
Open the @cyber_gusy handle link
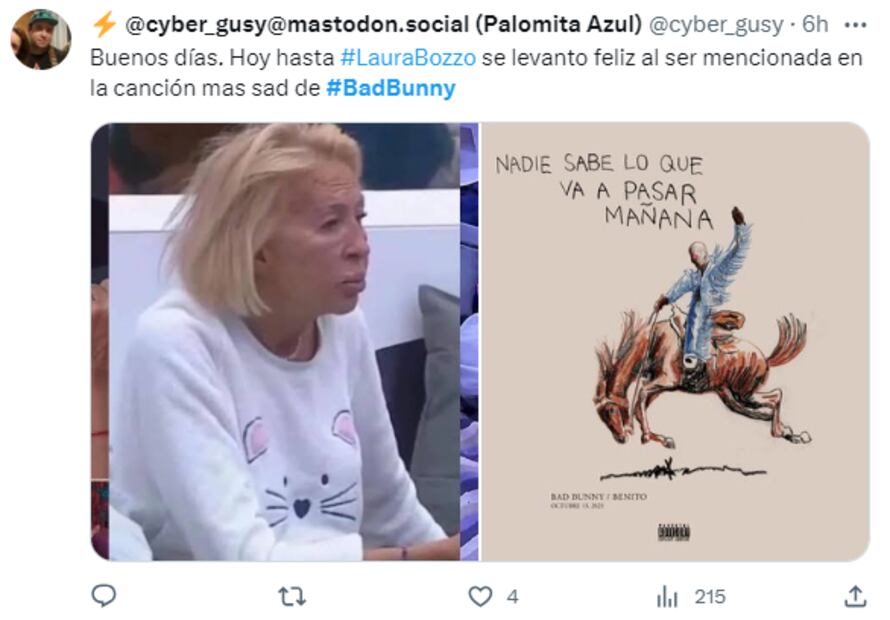click(715, 24)
